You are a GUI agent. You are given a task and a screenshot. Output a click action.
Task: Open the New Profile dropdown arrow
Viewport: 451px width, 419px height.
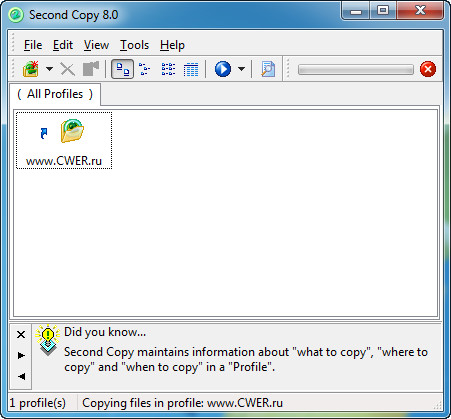[49, 69]
